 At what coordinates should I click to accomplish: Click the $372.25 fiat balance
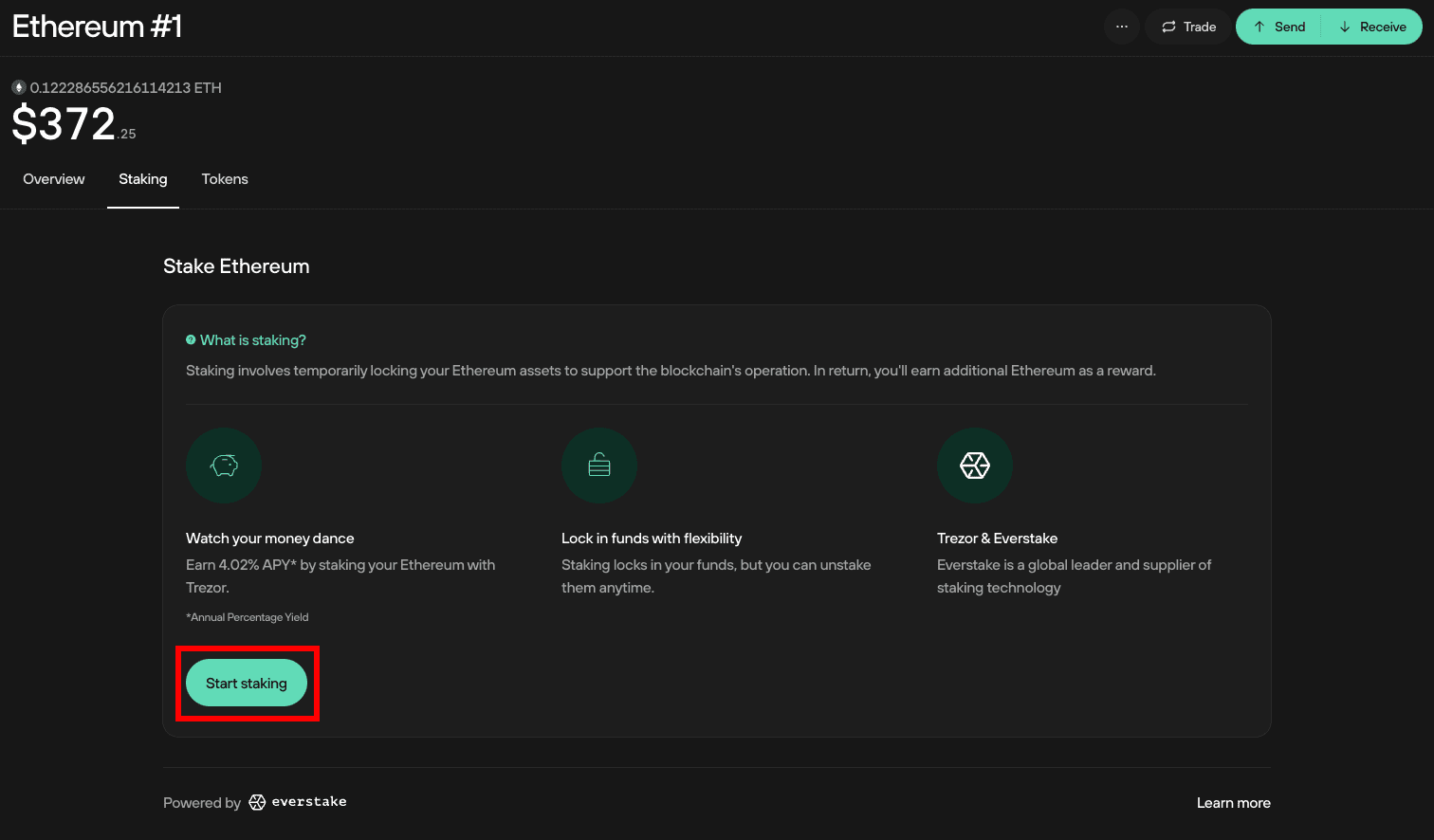[x=74, y=124]
